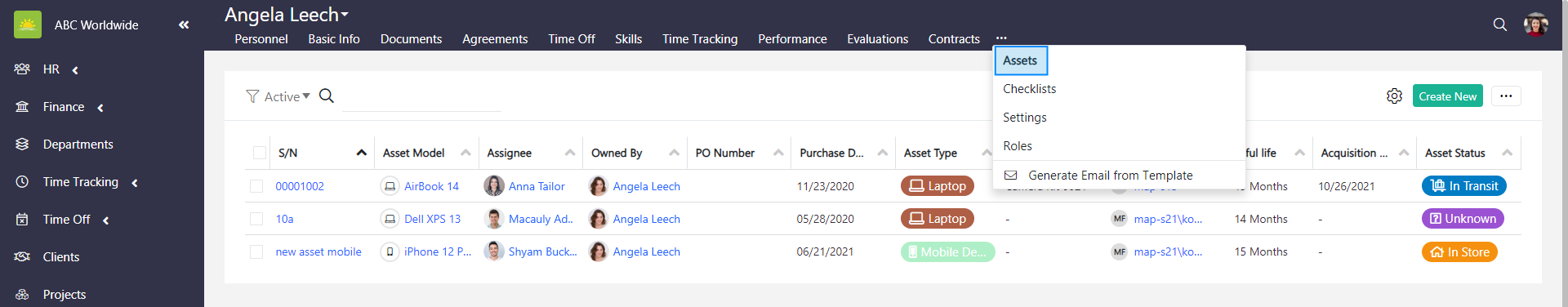
Task: Open the Finance bank icon
Action: [x=22, y=107]
